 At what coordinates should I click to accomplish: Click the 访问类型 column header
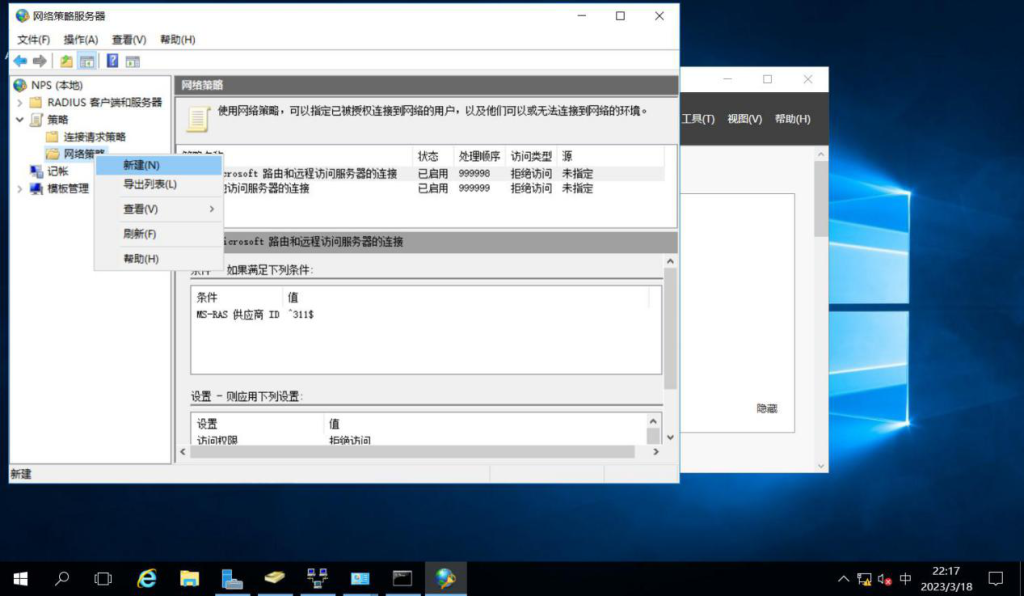[x=531, y=156]
